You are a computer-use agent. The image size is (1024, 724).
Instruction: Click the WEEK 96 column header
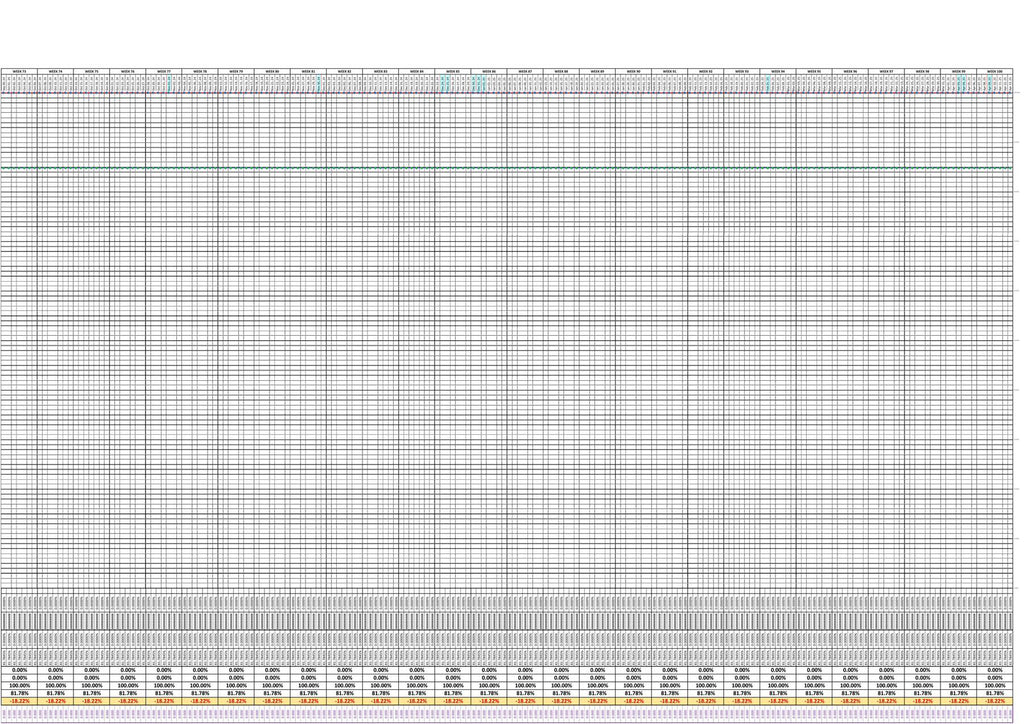point(850,71)
